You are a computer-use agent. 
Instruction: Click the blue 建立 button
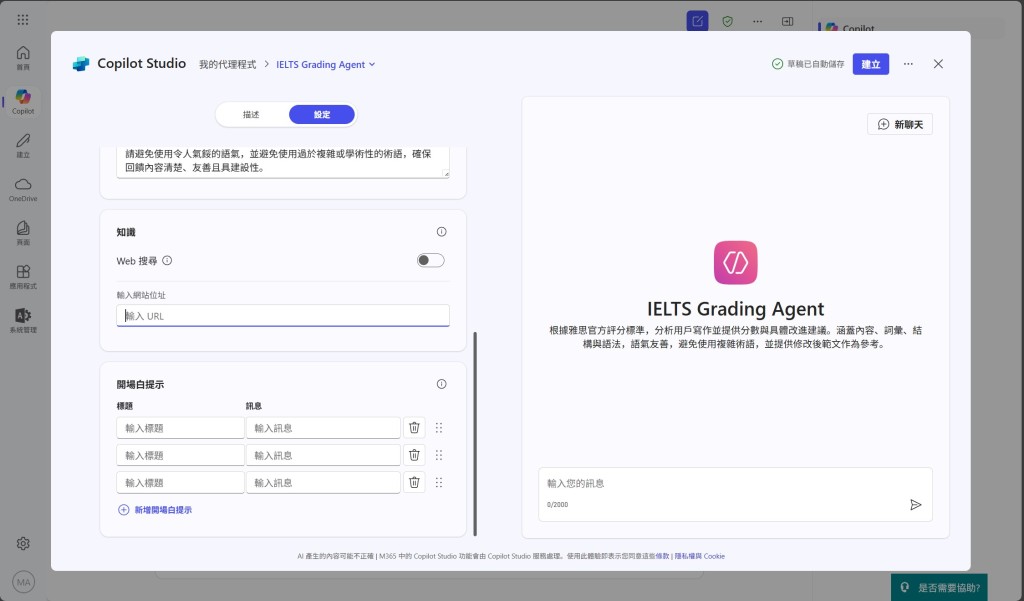[871, 64]
